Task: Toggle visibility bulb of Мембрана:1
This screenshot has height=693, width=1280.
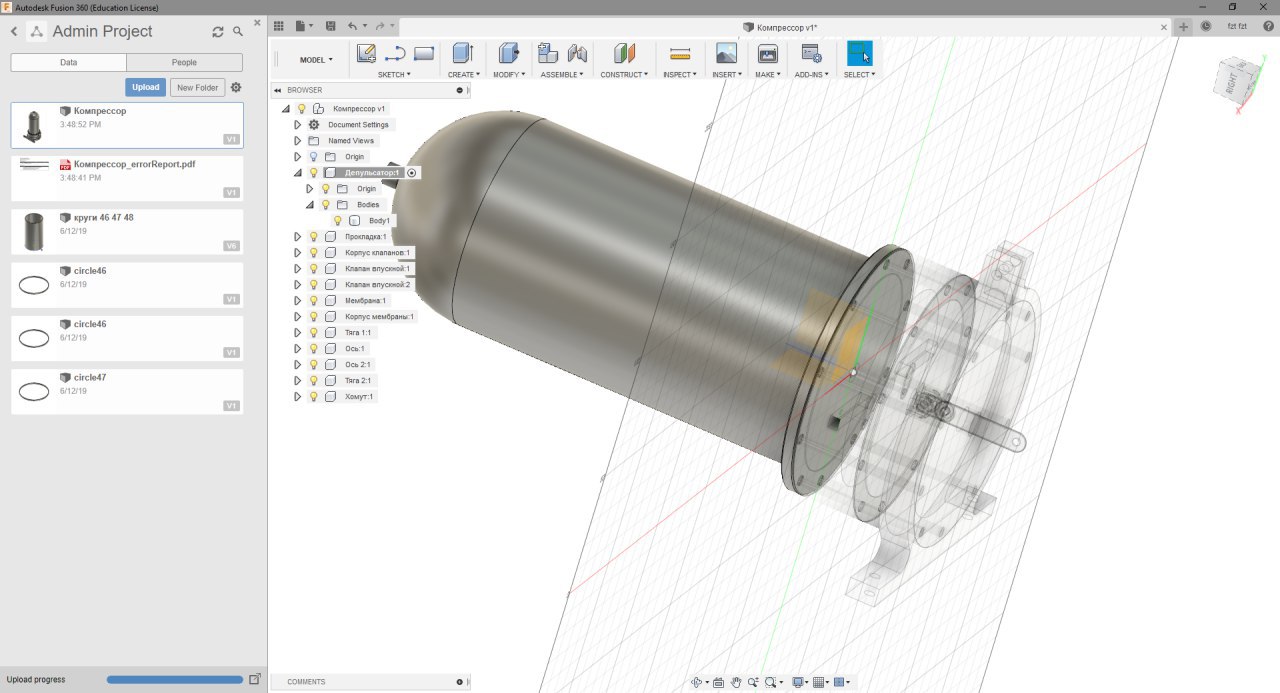Action: pyautogui.click(x=313, y=301)
